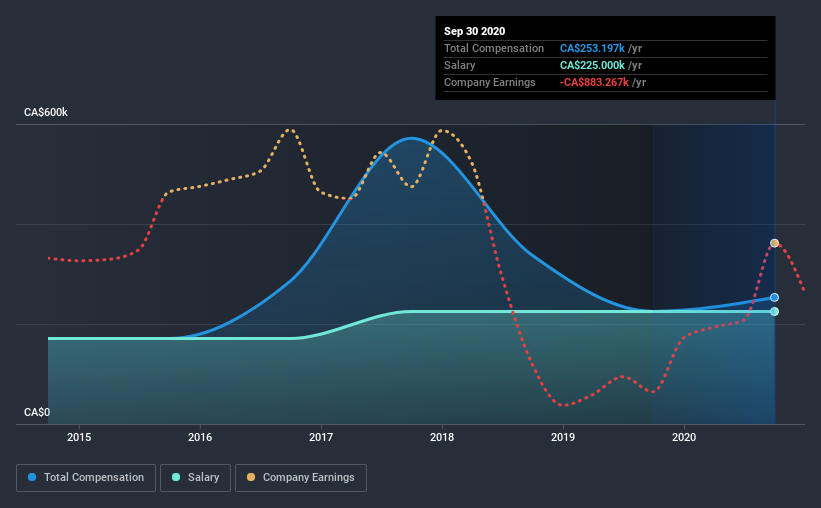Viewport: 821px width, 508px height.
Task: Toggle the Salary legend button
Action: 195,478
